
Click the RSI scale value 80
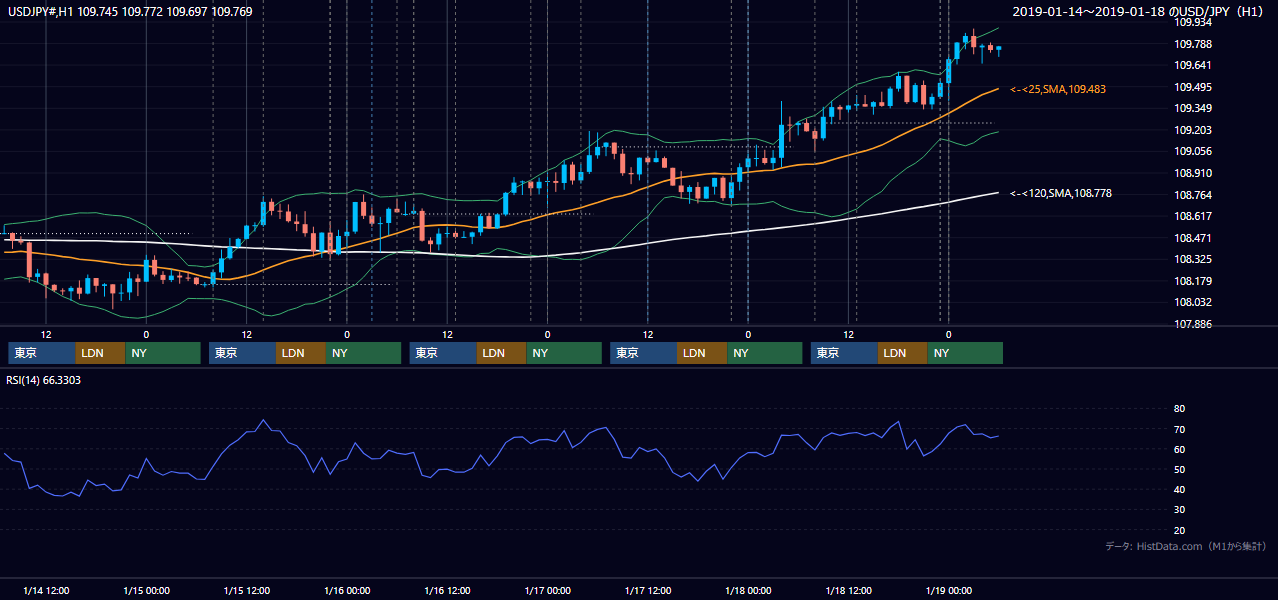1179,409
